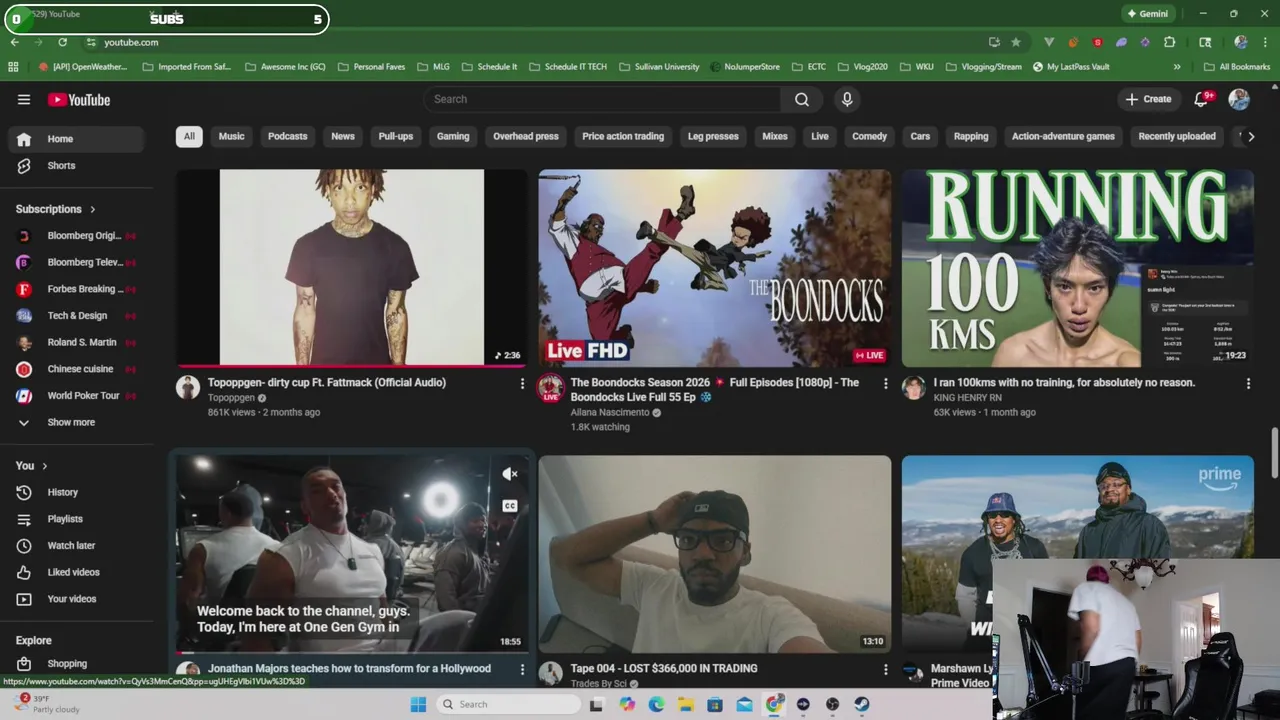Open the Running 100 KMS thumbnail
Screen dimensions: 1280x720
(1077, 268)
